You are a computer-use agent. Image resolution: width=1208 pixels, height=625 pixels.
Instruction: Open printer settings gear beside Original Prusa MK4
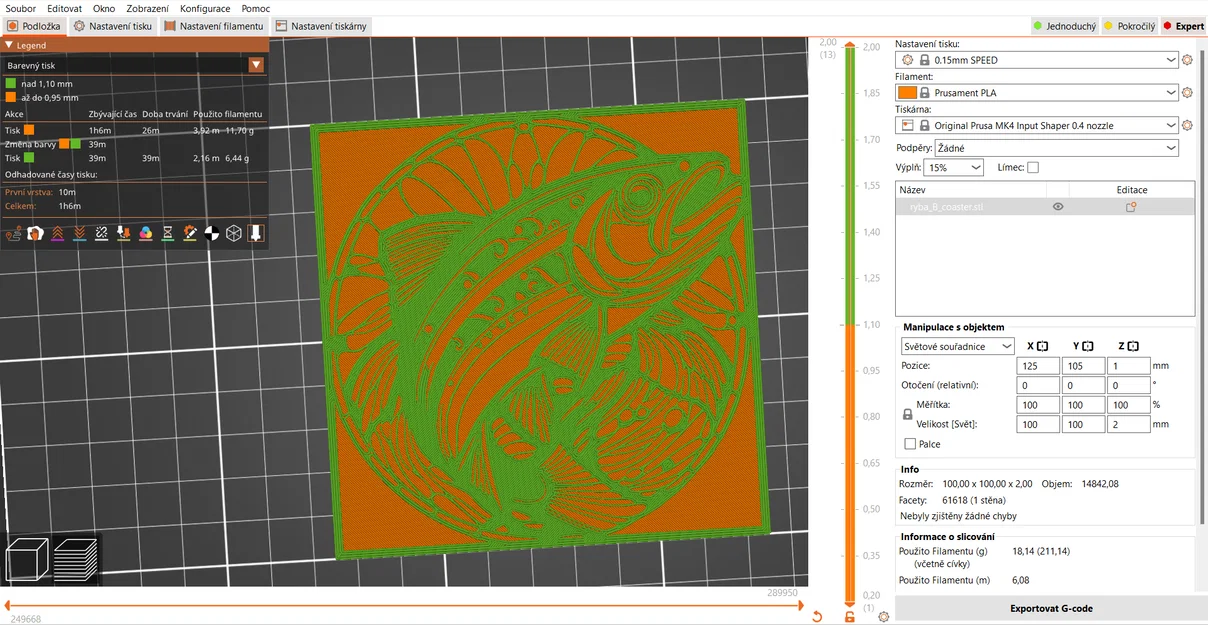click(x=1187, y=126)
